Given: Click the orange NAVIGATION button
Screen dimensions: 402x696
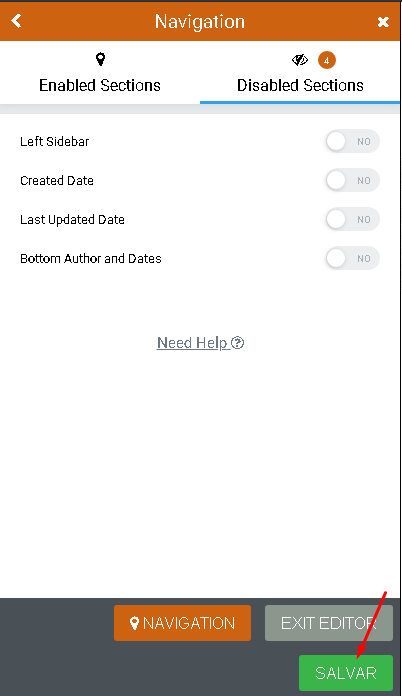Looking at the screenshot, I should click(x=182, y=623).
